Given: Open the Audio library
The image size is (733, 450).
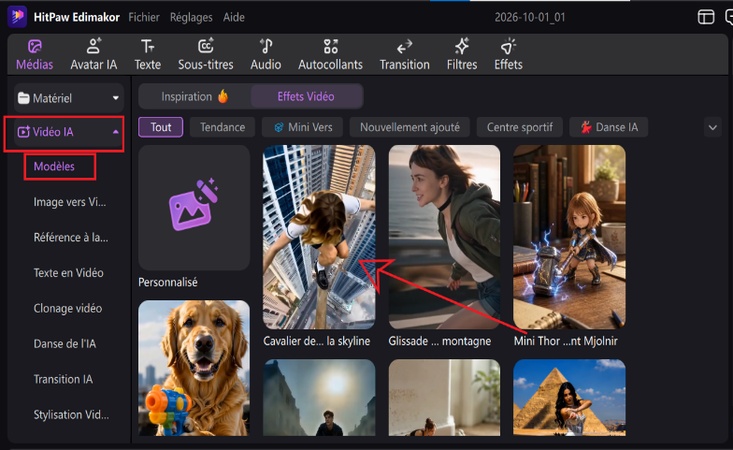Looking at the screenshot, I should pos(266,55).
